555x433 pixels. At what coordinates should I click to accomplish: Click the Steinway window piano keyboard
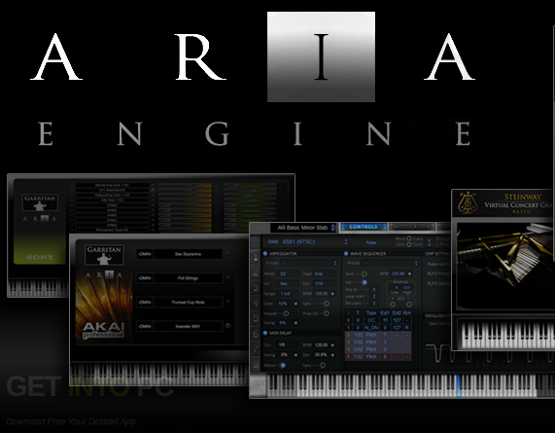[x=507, y=335]
